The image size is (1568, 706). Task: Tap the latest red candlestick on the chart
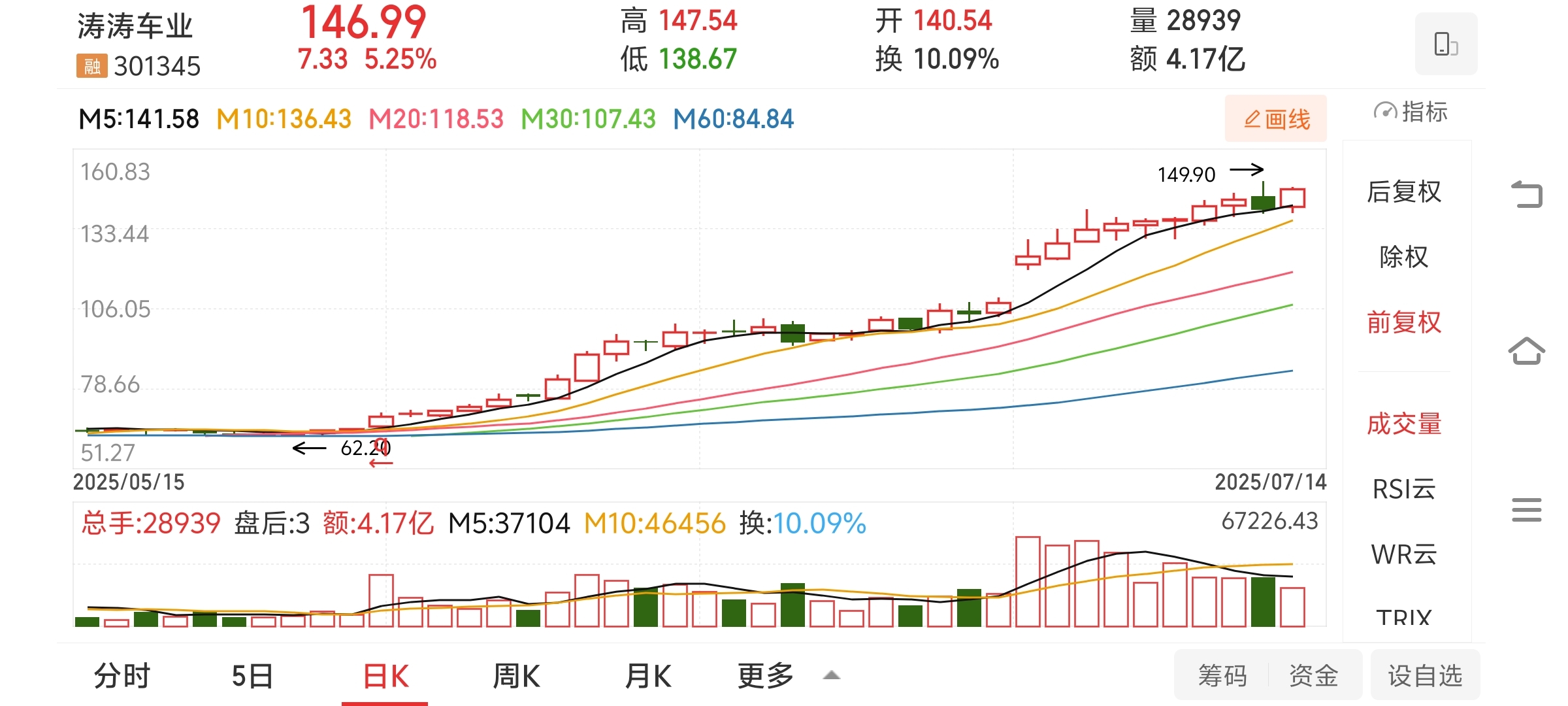[1292, 198]
